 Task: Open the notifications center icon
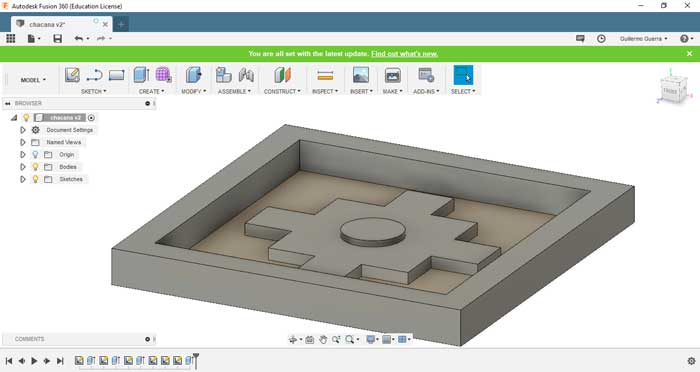[x=580, y=38]
